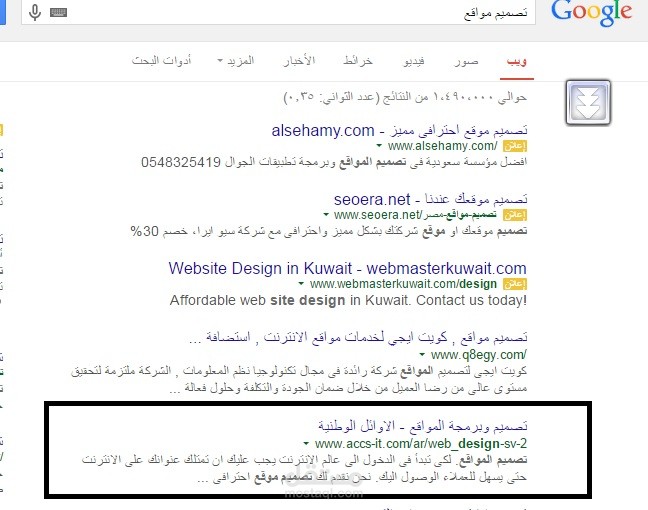The image size is (648, 510).
Task: Open the كويت ايجي q8egy result title
Action: click(358, 338)
